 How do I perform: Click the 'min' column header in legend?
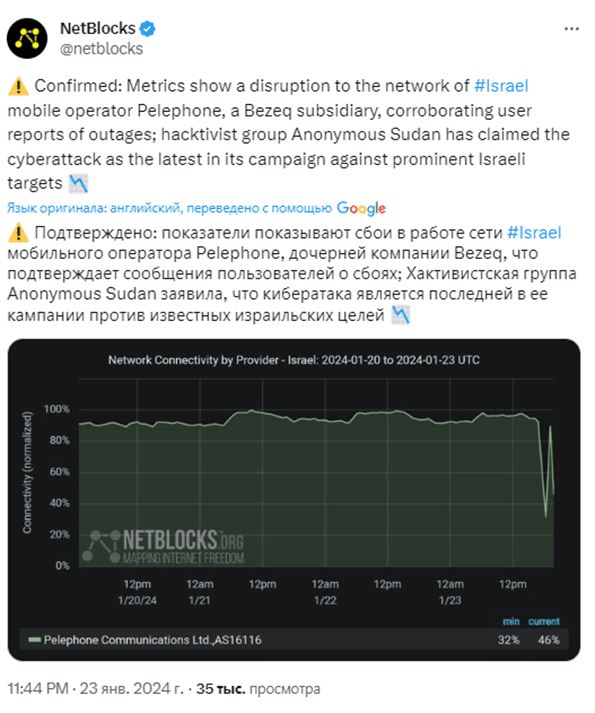(x=511, y=621)
